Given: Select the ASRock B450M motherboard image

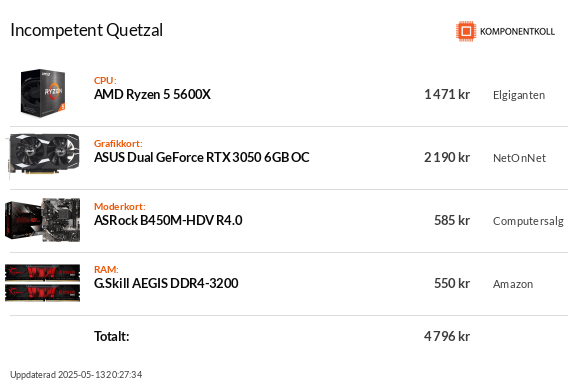Looking at the screenshot, I should (x=42, y=220).
